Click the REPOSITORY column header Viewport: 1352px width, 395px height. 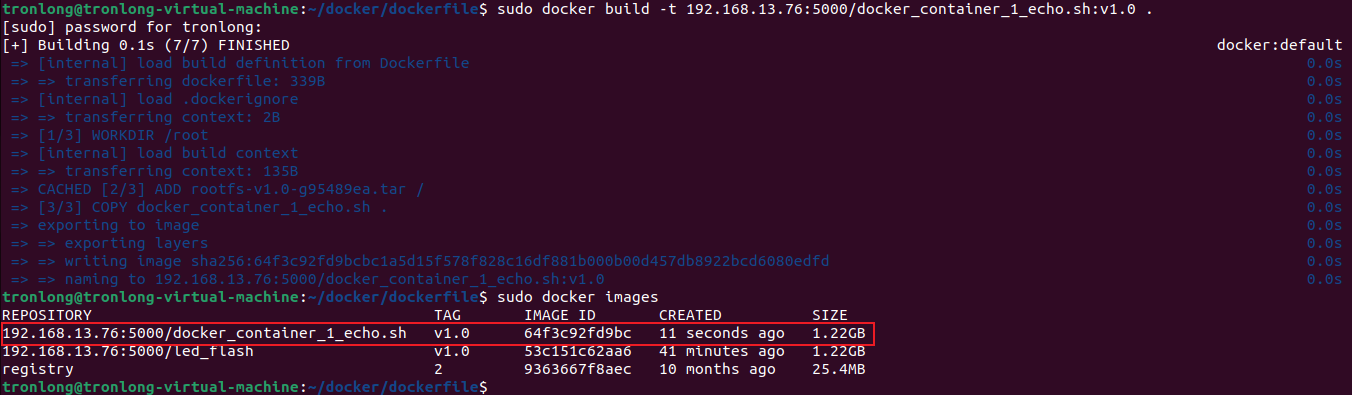46,315
